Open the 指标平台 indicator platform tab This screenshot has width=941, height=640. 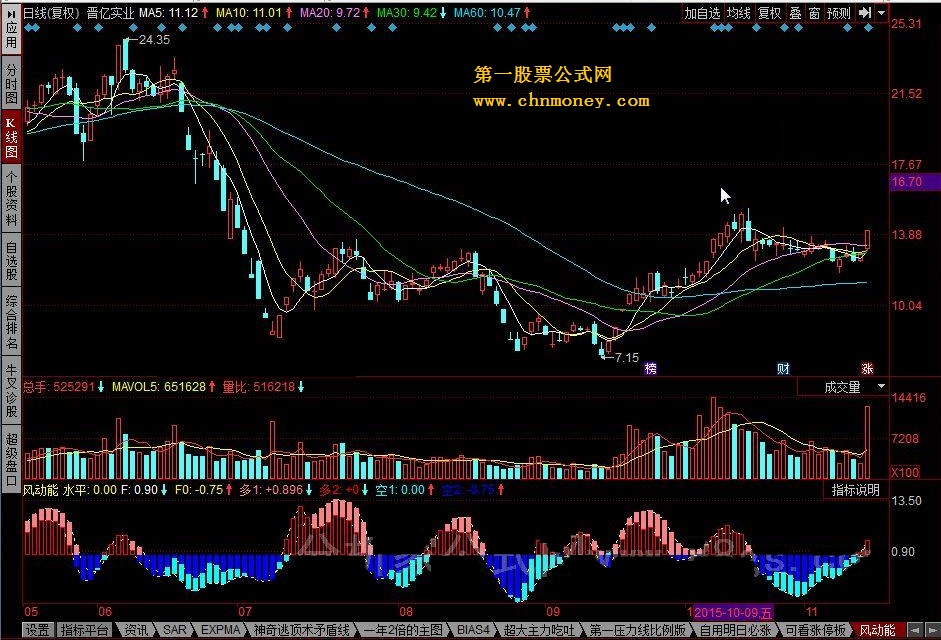click(85, 630)
